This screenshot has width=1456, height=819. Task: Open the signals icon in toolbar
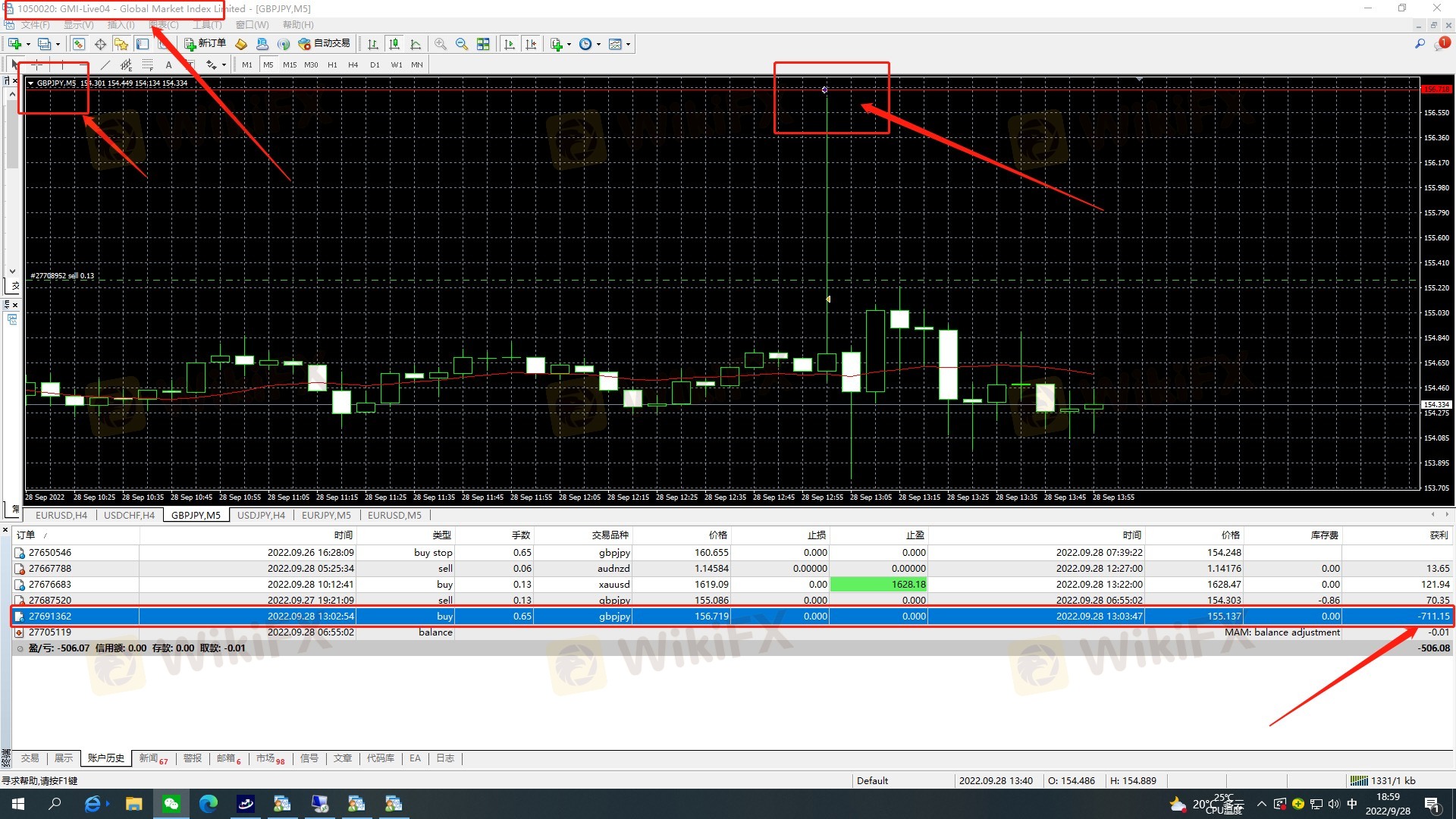point(284,44)
